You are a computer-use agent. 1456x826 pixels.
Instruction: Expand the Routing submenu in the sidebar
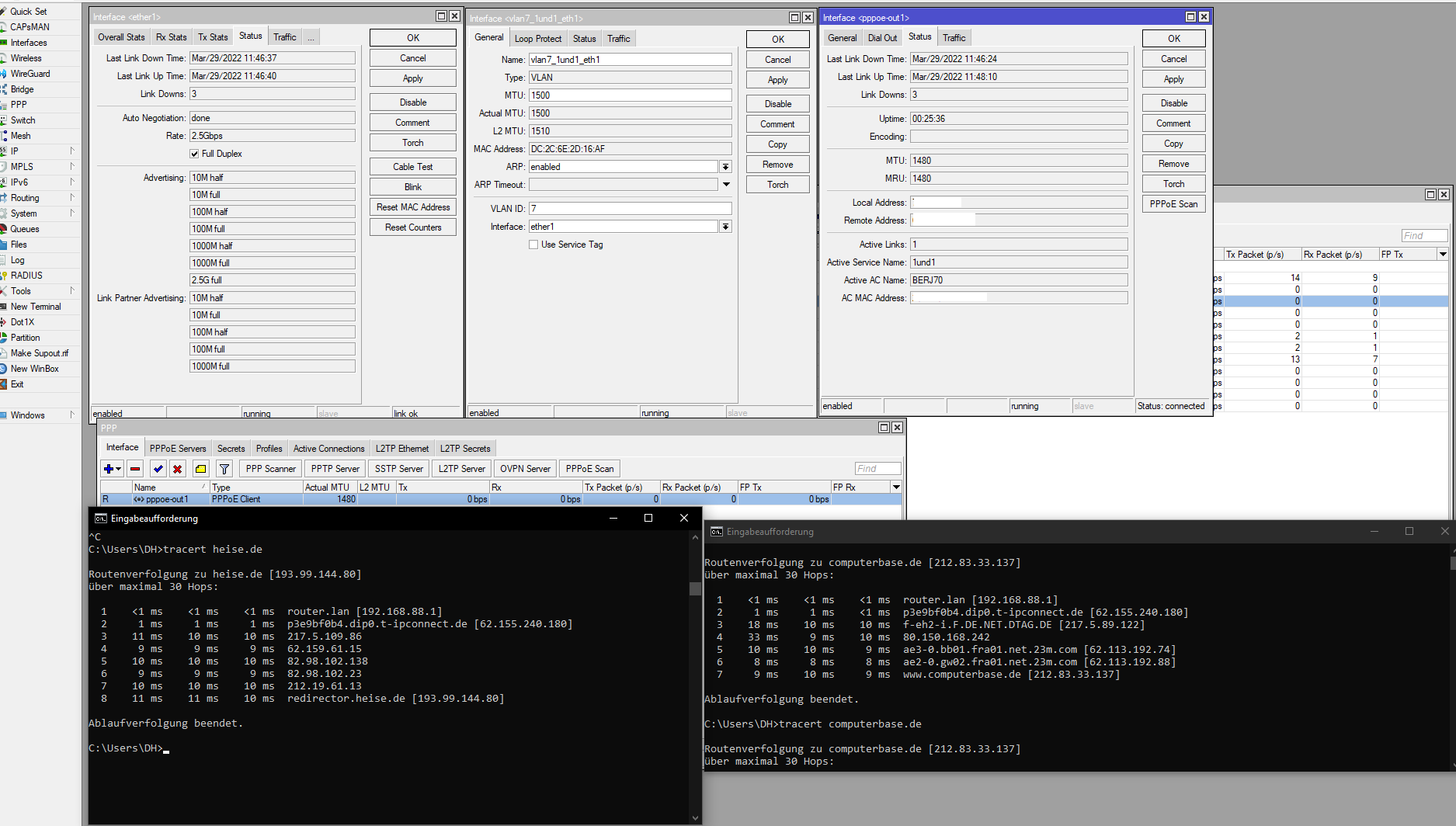coord(72,197)
